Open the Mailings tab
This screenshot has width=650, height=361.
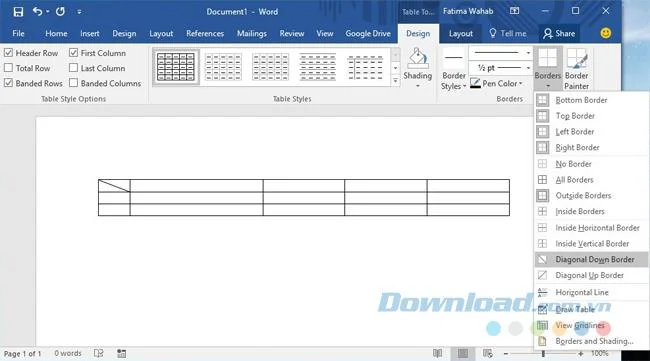252,34
